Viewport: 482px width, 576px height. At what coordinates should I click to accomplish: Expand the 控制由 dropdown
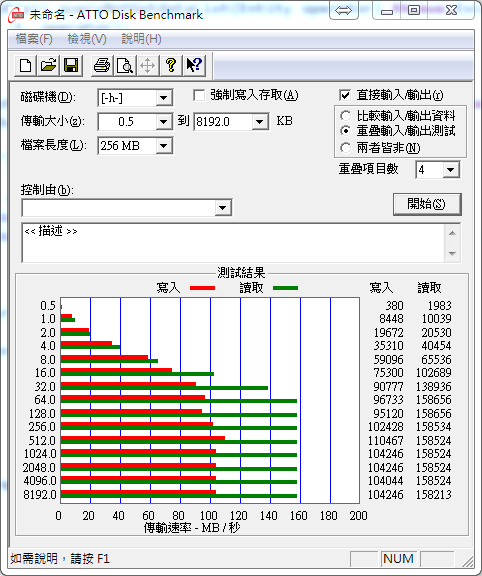222,208
